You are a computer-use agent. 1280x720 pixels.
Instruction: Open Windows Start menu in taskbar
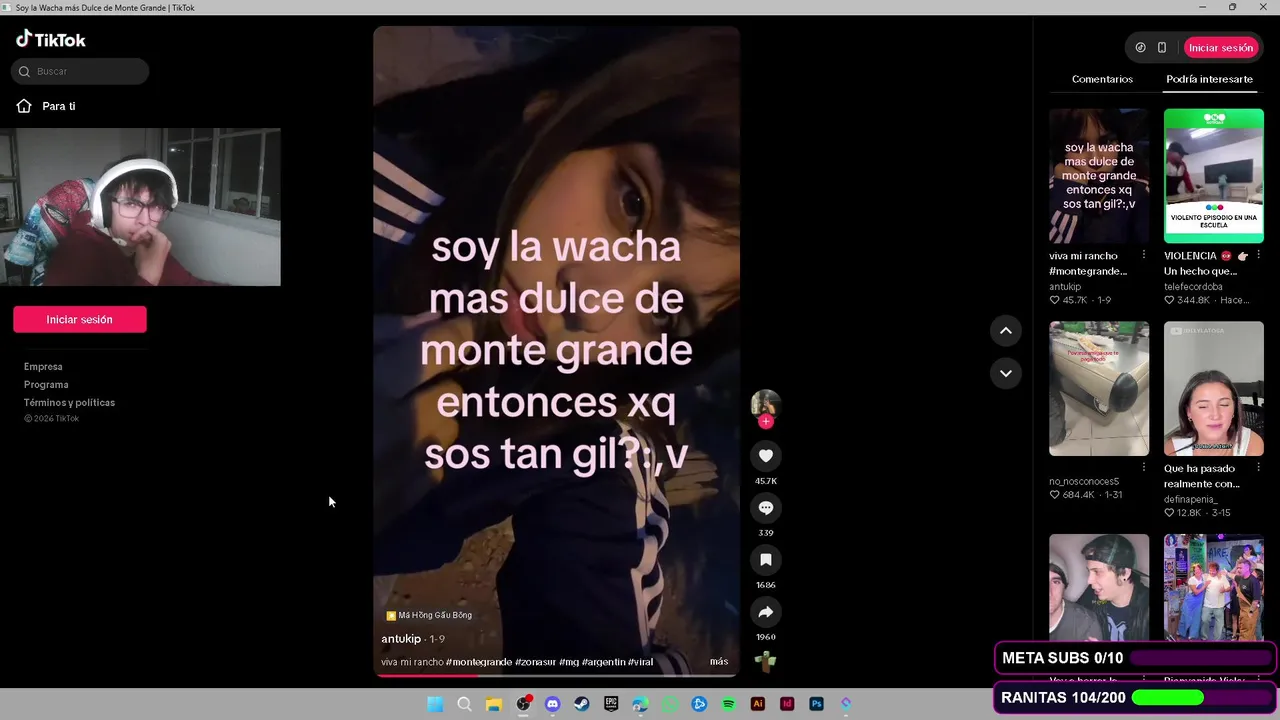(x=435, y=704)
